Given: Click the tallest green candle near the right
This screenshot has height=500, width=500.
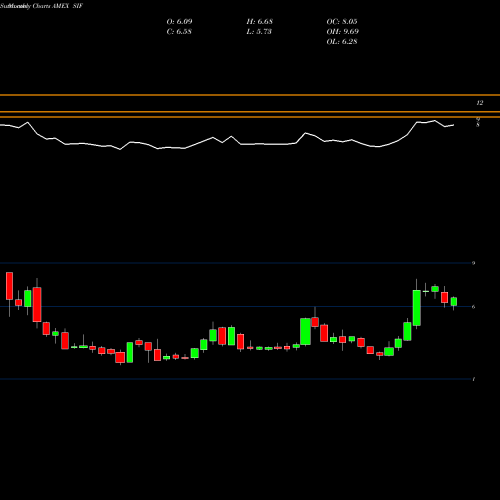Looking at the screenshot, I should point(417,308).
